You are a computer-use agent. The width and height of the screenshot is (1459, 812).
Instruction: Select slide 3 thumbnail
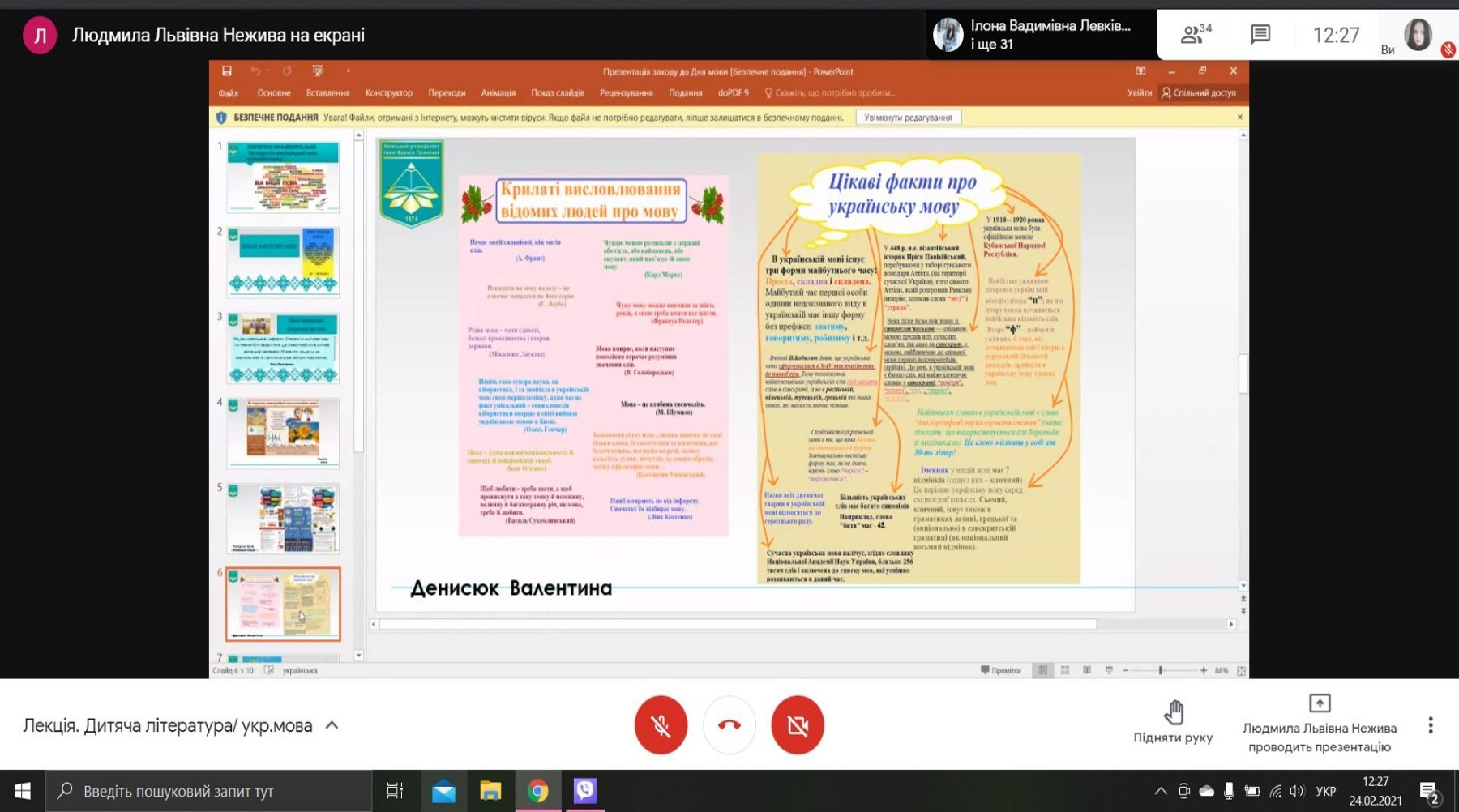(x=283, y=348)
